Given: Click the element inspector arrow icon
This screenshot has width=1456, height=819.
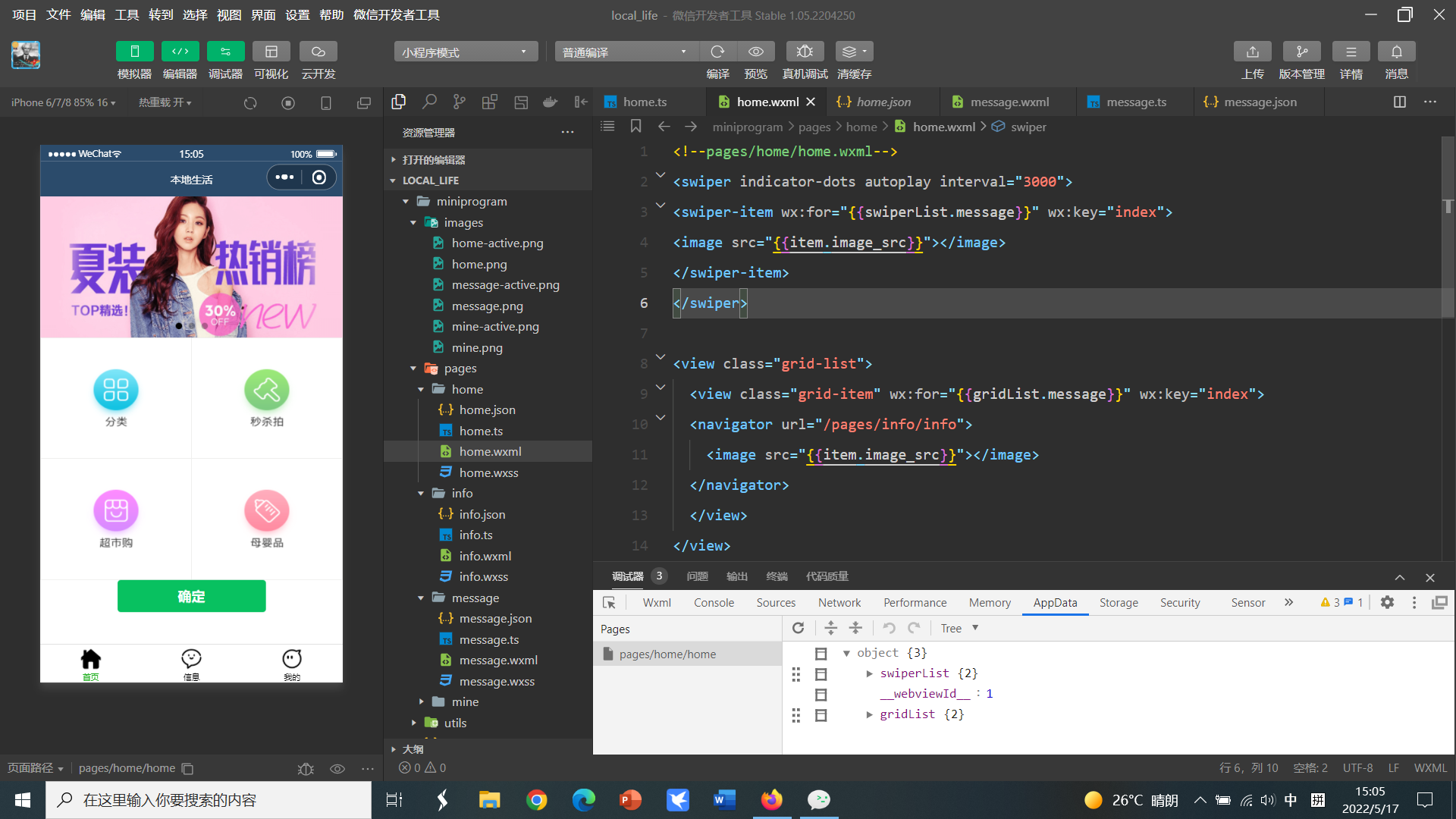Looking at the screenshot, I should (x=609, y=602).
